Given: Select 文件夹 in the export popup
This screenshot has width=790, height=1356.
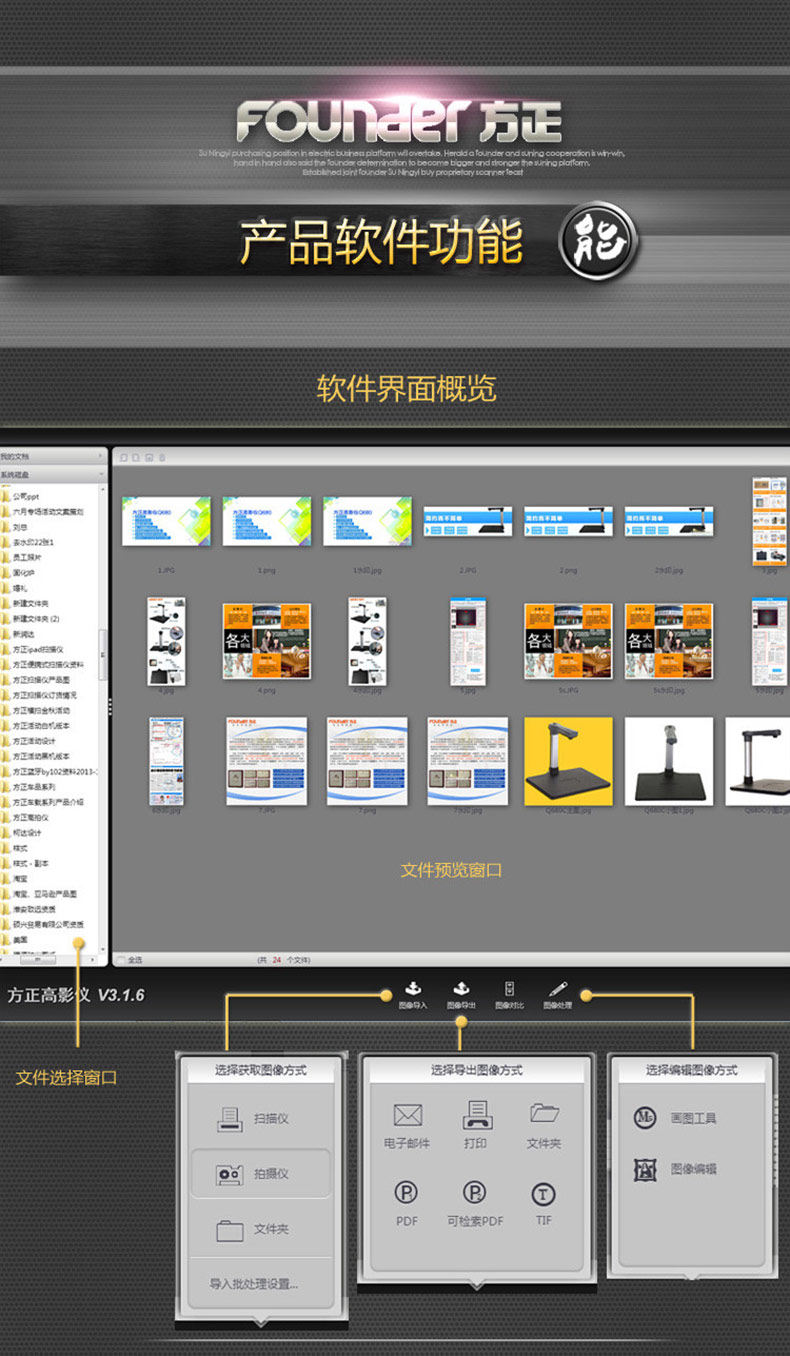Looking at the screenshot, I should 544,1126.
